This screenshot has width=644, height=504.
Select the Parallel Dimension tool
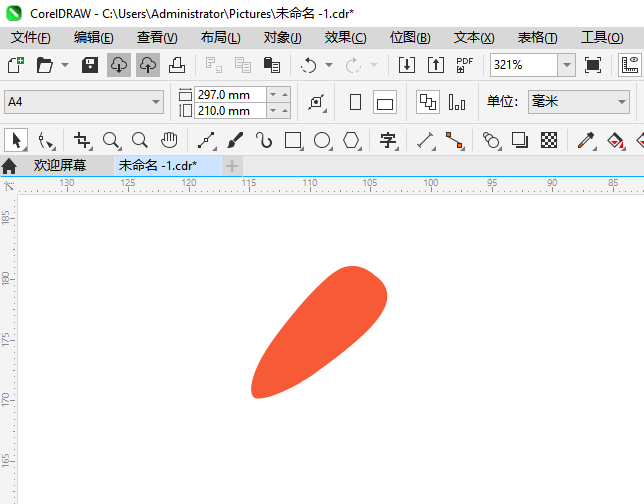[x=426, y=140]
